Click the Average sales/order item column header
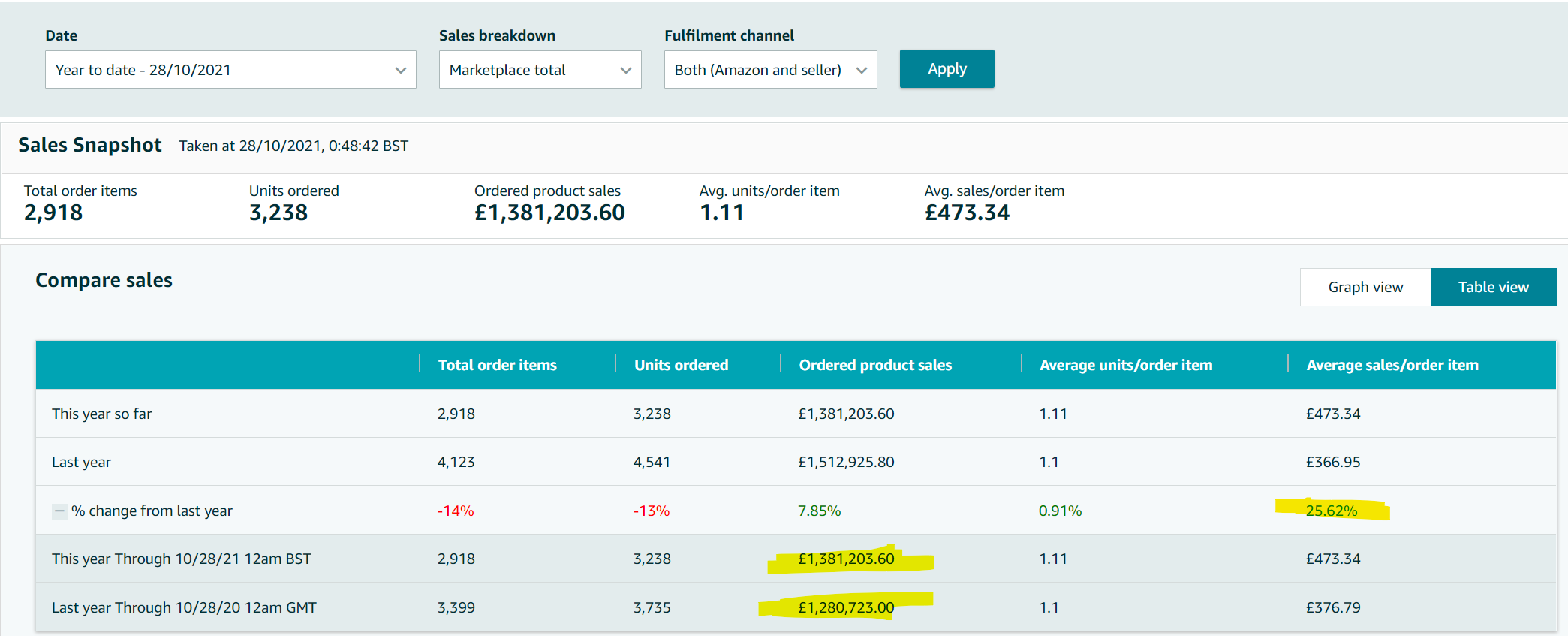The height and width of the screenshot is (636, 1568). (x=1392, y=365)
